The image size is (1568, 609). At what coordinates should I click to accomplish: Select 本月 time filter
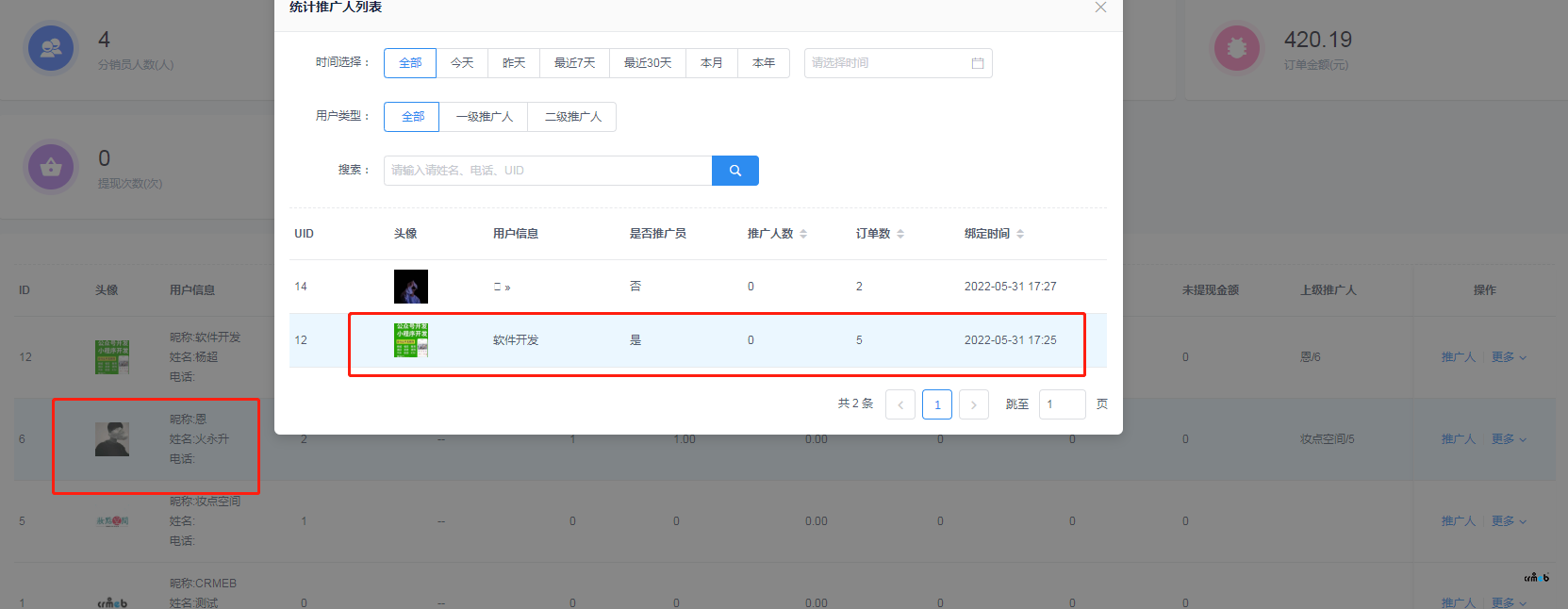coord(712,63)
